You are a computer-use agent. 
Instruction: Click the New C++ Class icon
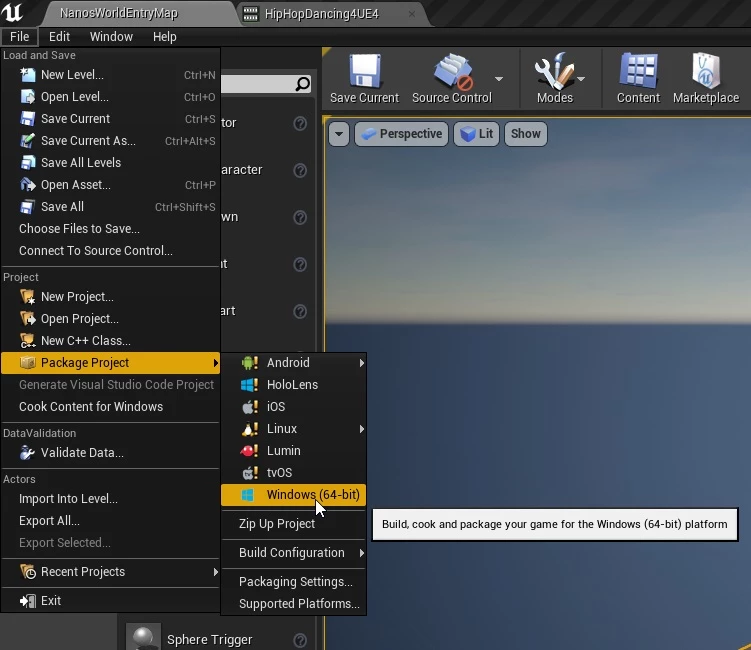28,341
